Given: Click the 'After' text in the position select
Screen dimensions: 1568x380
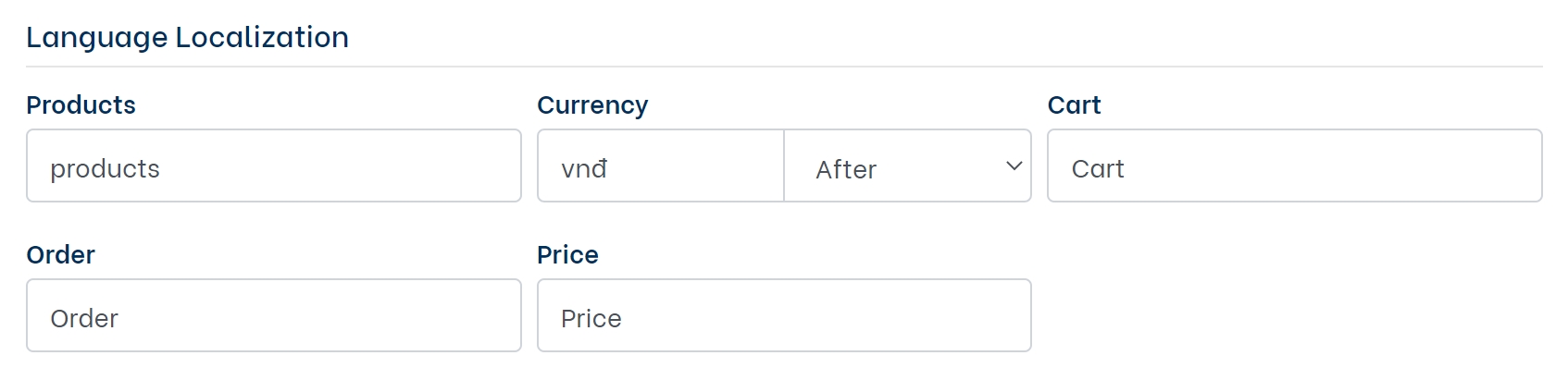Looking at the screenshot, I should (x=845, y=170).
